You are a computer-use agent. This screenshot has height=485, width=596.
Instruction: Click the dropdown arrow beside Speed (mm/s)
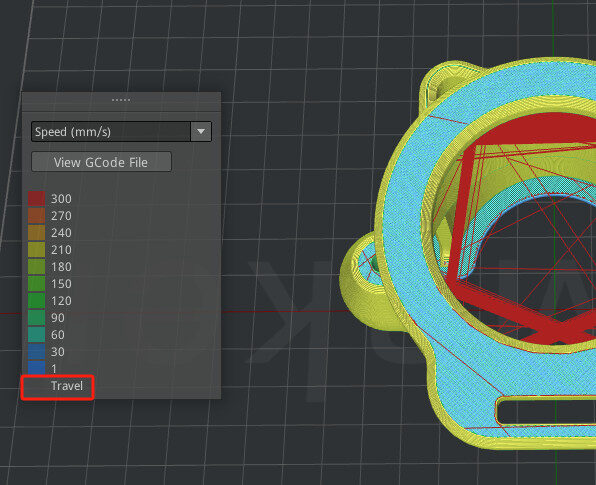(201, 132)
